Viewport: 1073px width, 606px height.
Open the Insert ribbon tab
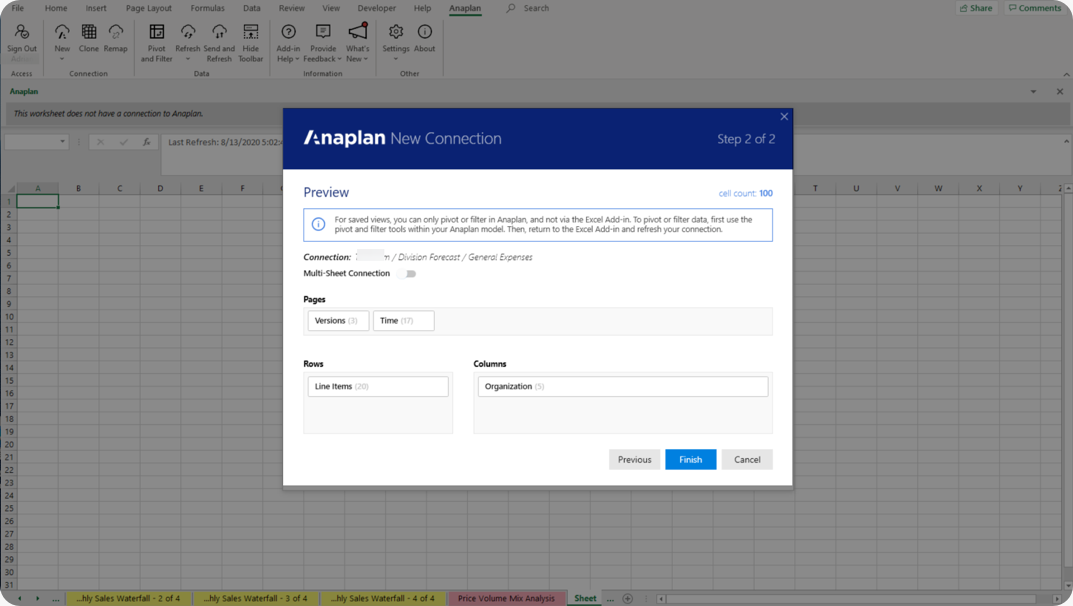tap(96, 8)
